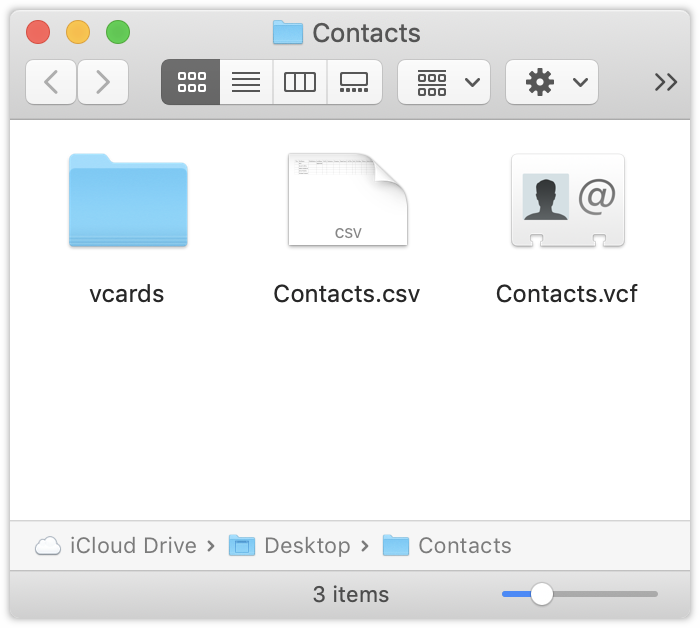Click Desktop in the path bar
Viewport: 700px width, 628px height.
[x=290, y=545]
